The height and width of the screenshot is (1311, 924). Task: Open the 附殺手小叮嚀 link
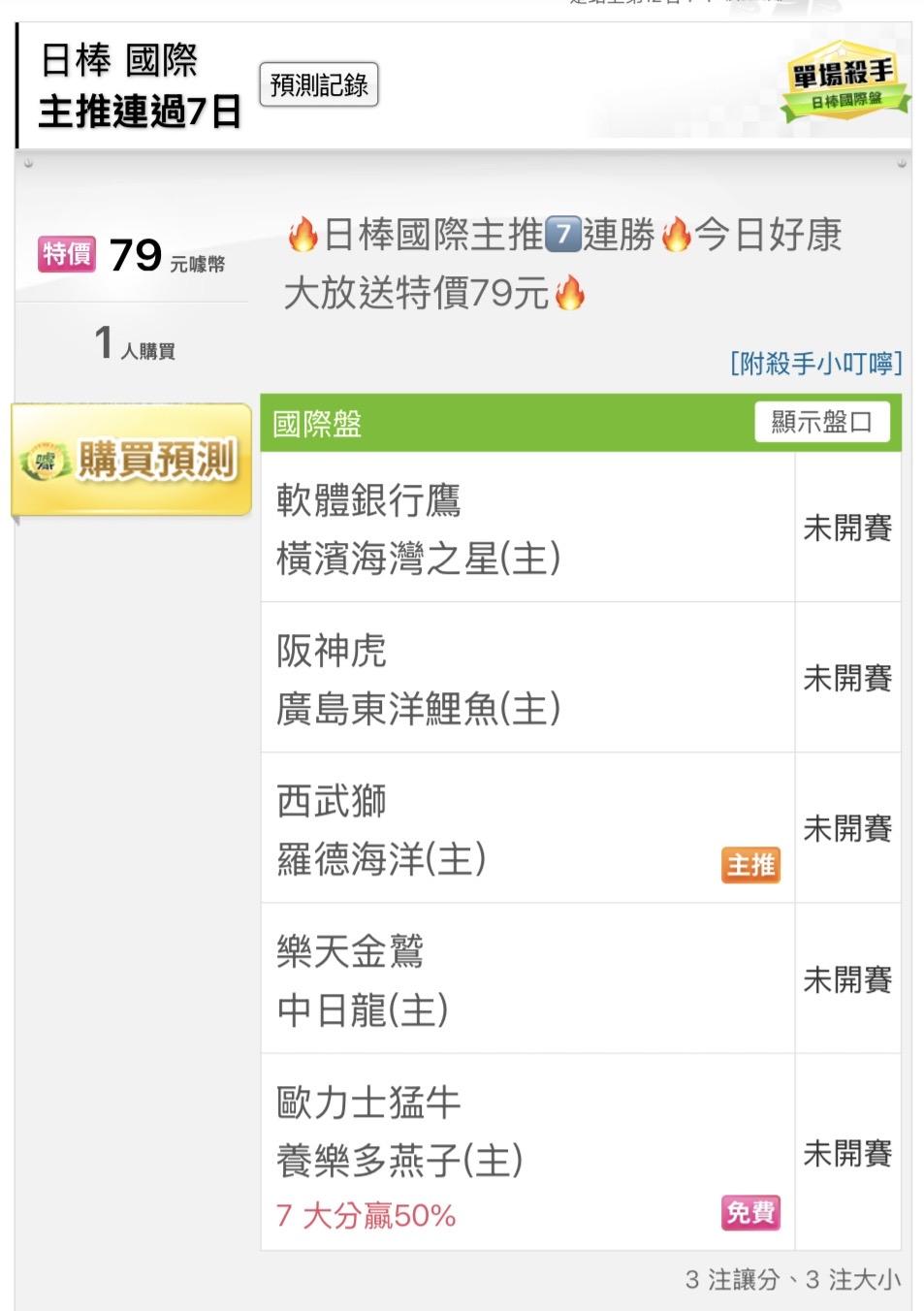815,364
